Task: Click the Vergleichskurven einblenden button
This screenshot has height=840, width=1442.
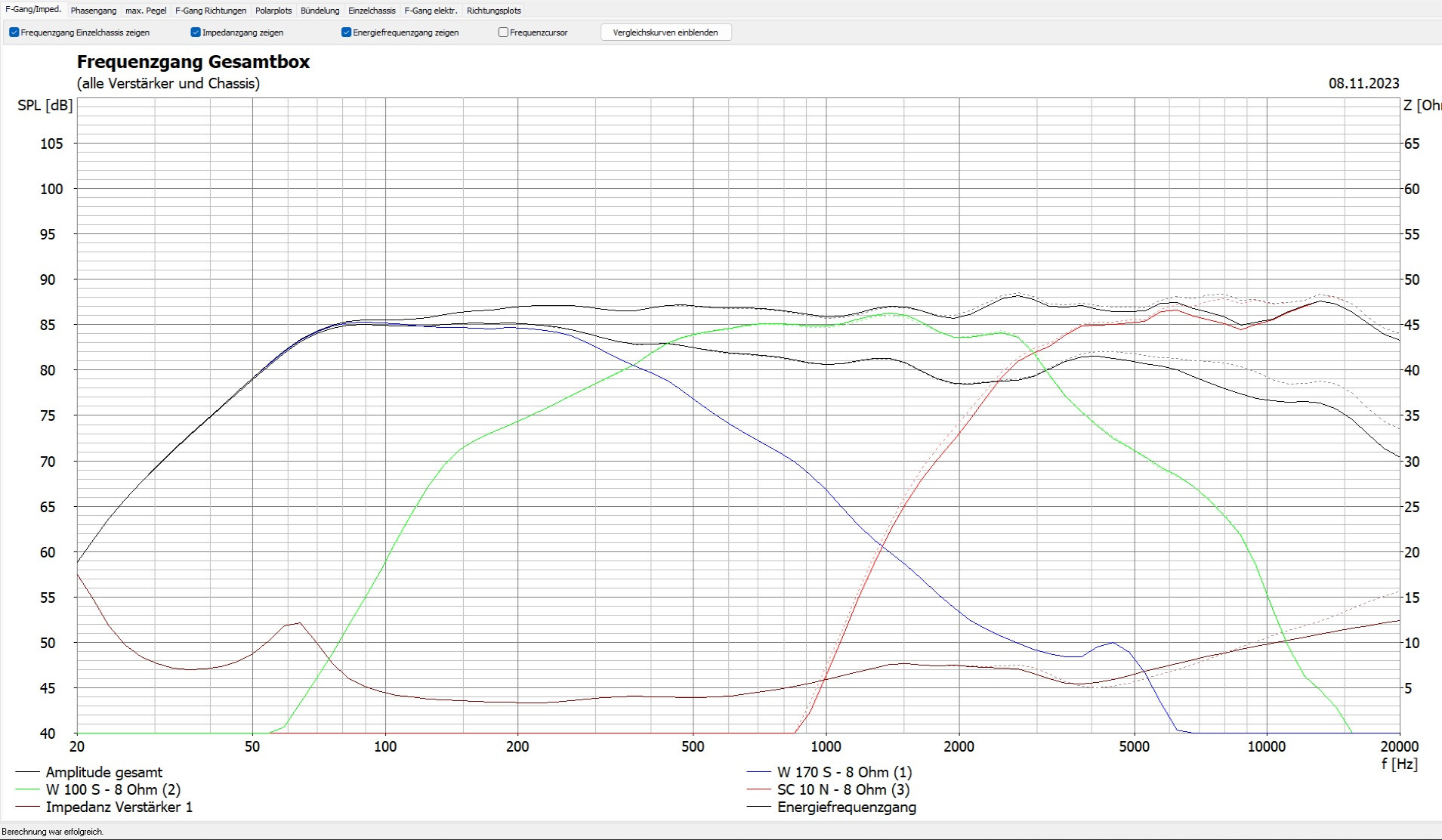Action: pos(665,32)
